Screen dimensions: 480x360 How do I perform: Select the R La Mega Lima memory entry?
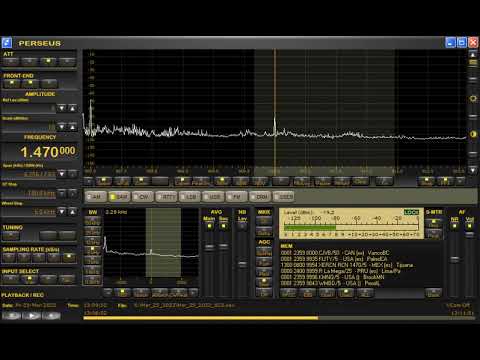340,271
